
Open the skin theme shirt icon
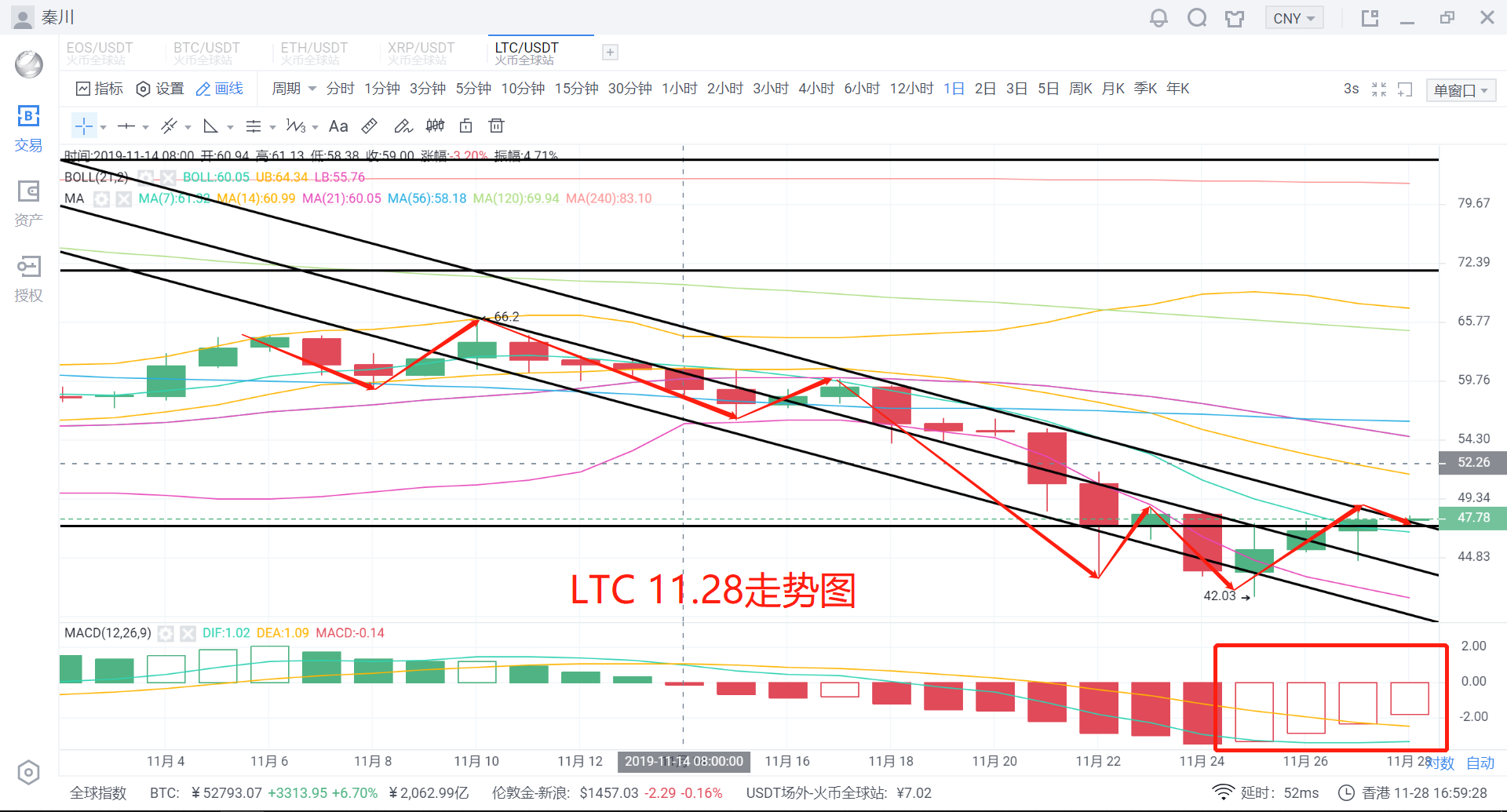pos(1235,18)
